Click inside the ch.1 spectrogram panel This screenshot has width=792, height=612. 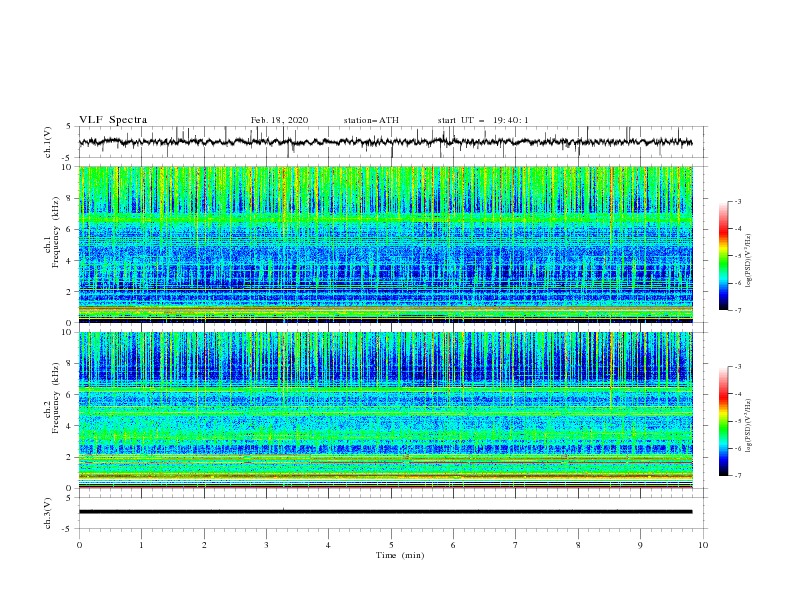(385, 244)
